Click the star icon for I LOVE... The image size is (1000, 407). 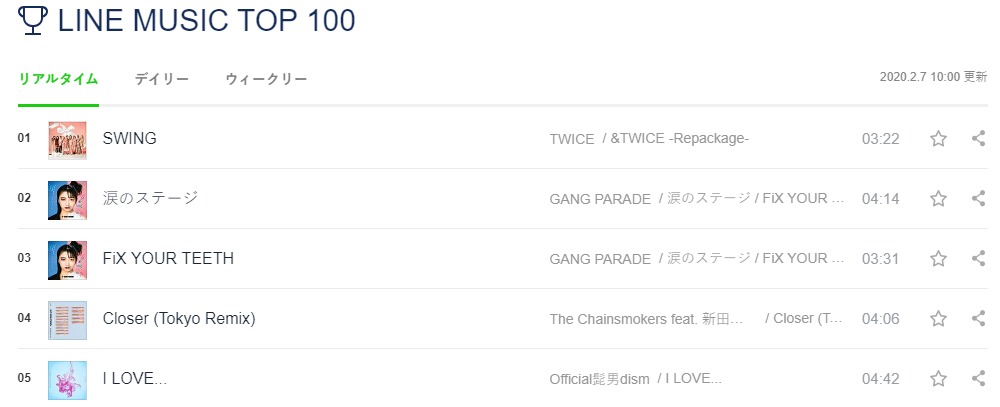pyautogui.click(x=938, y=378)
